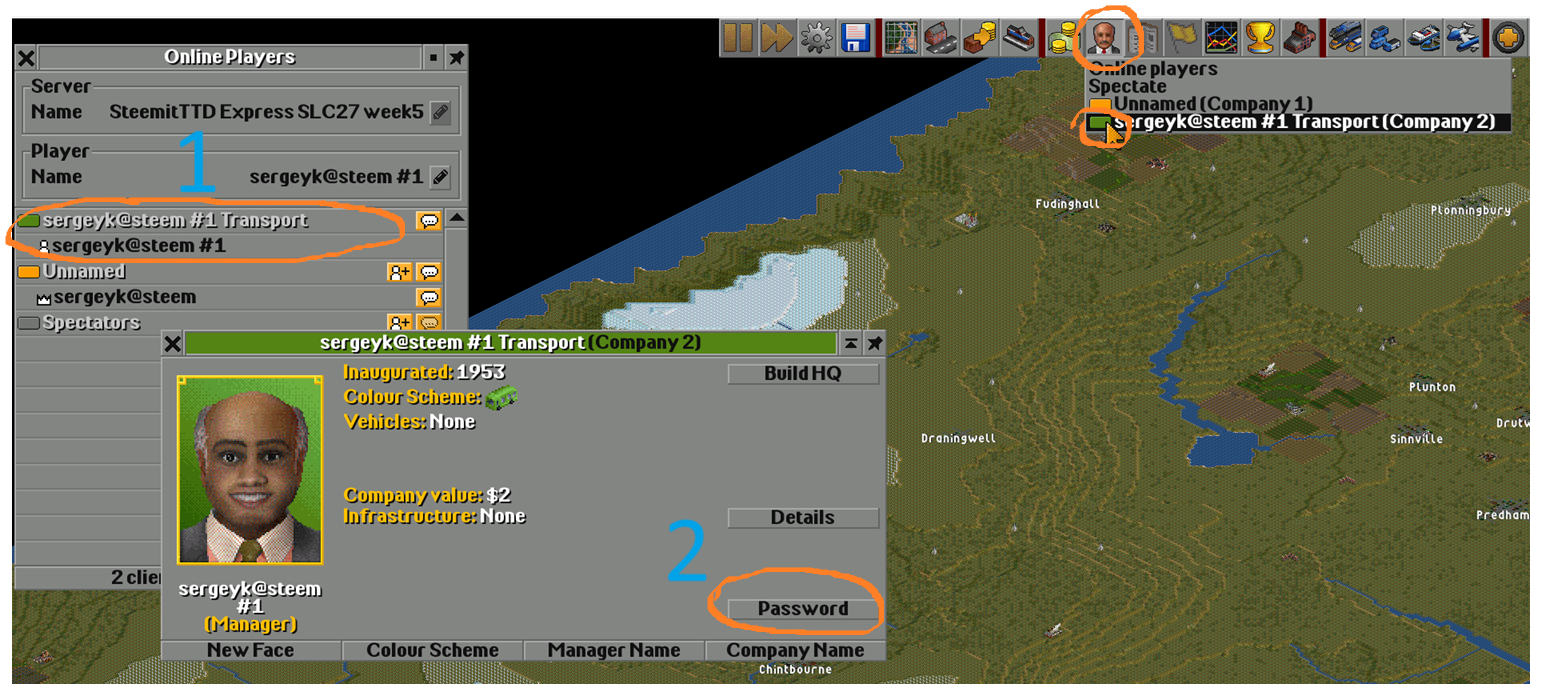Open company Details button
This screenshot has height=693, width=1542.
[803, 518]
